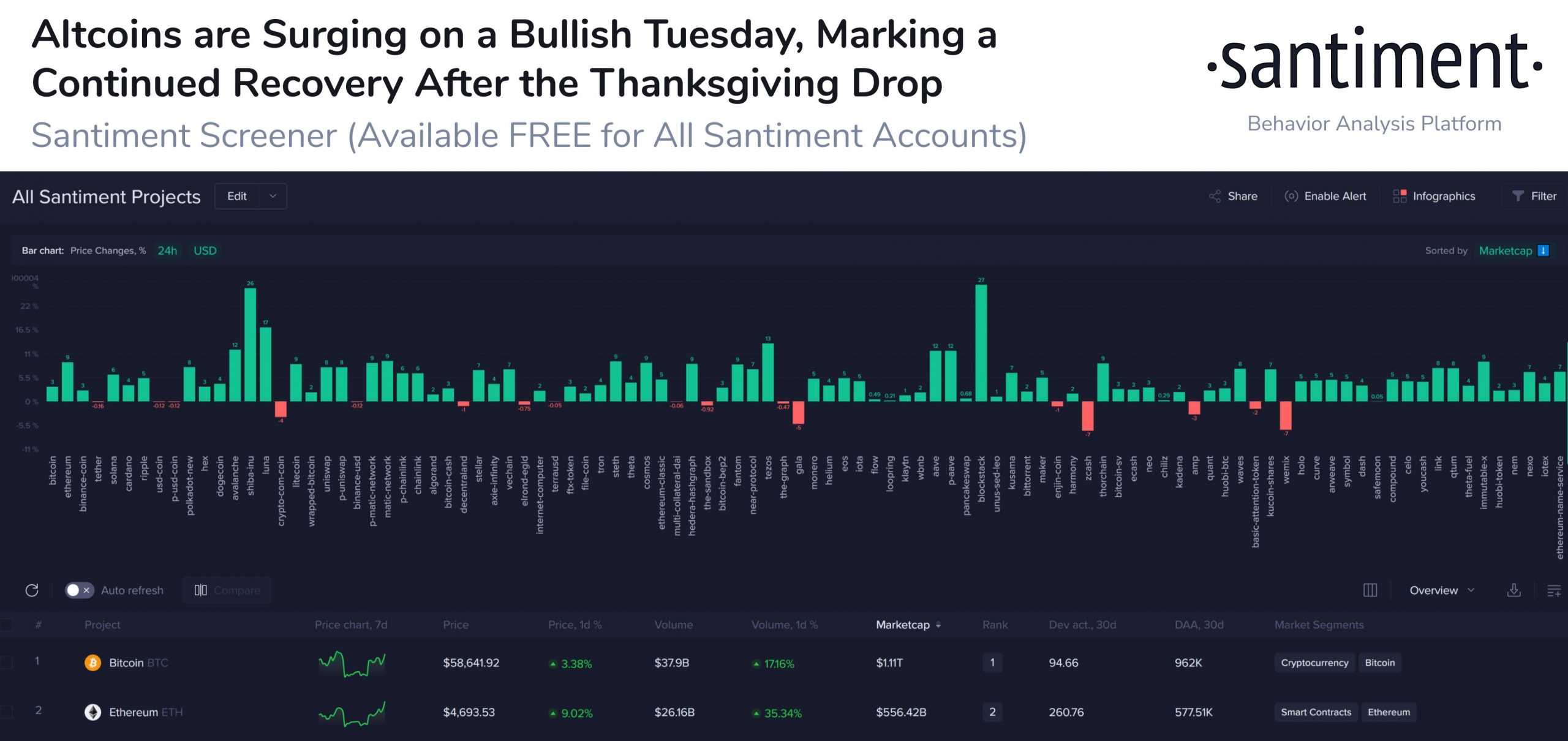The height and width of the screenshot is (741, 1568).
Task: Click the Cryptocurrency market segment tag
Action: (1314, 663)
